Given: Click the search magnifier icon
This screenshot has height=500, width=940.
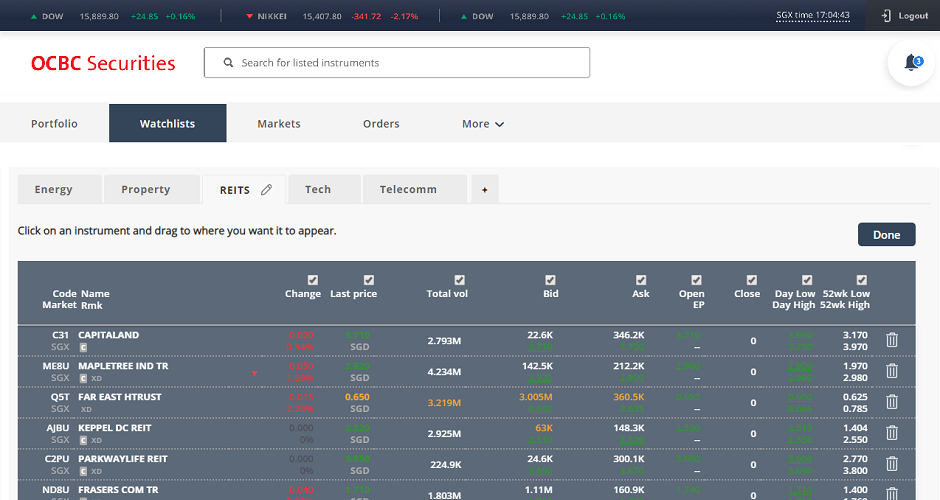Looking at the screenshot, I should click(228, 62).
